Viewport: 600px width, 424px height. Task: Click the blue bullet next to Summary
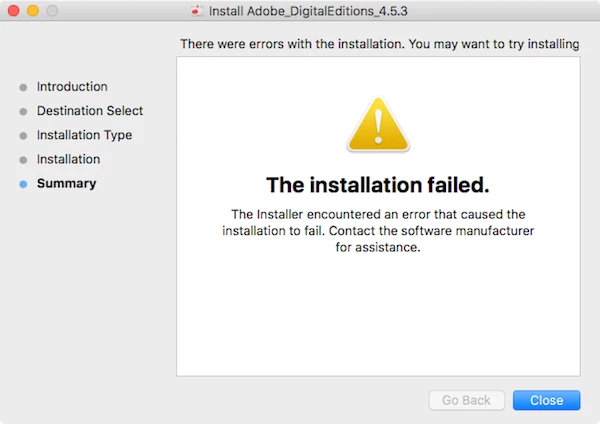pos(23,184)
